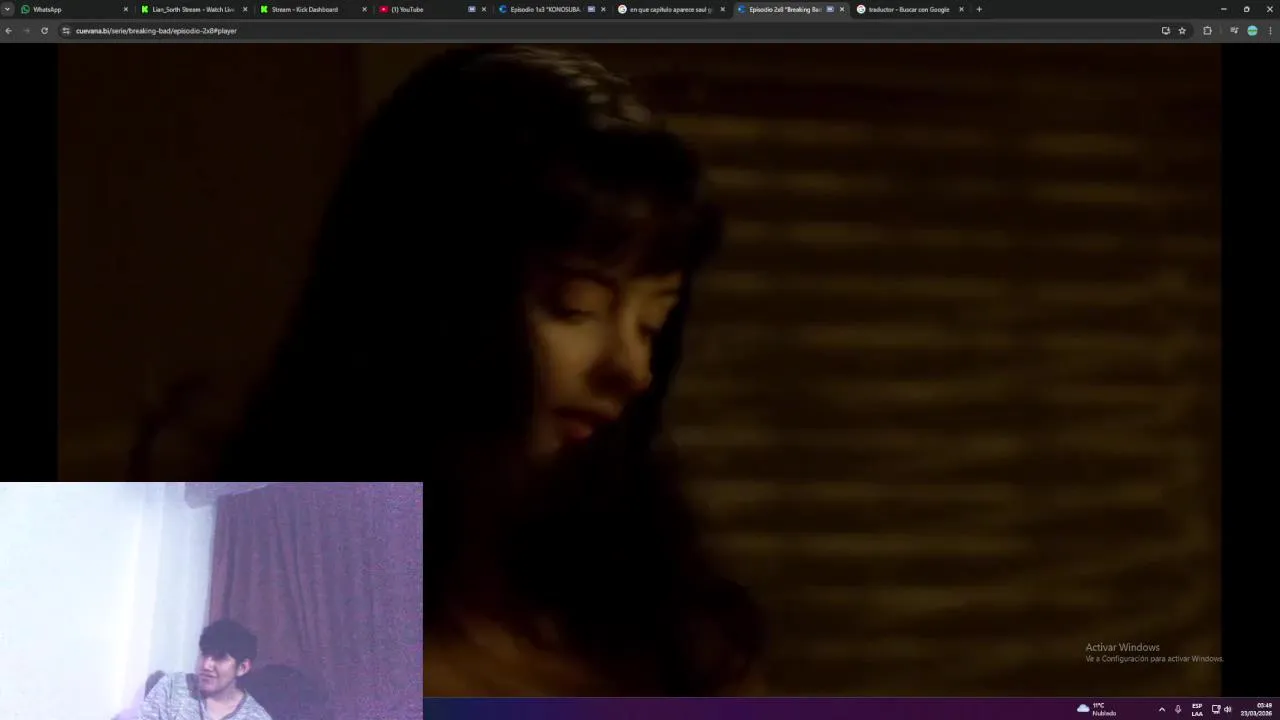Open the Chrome profile avatar
The width and height of the screenshot is (1280, 720).
pyautogui.click(x=1252, y=31)
